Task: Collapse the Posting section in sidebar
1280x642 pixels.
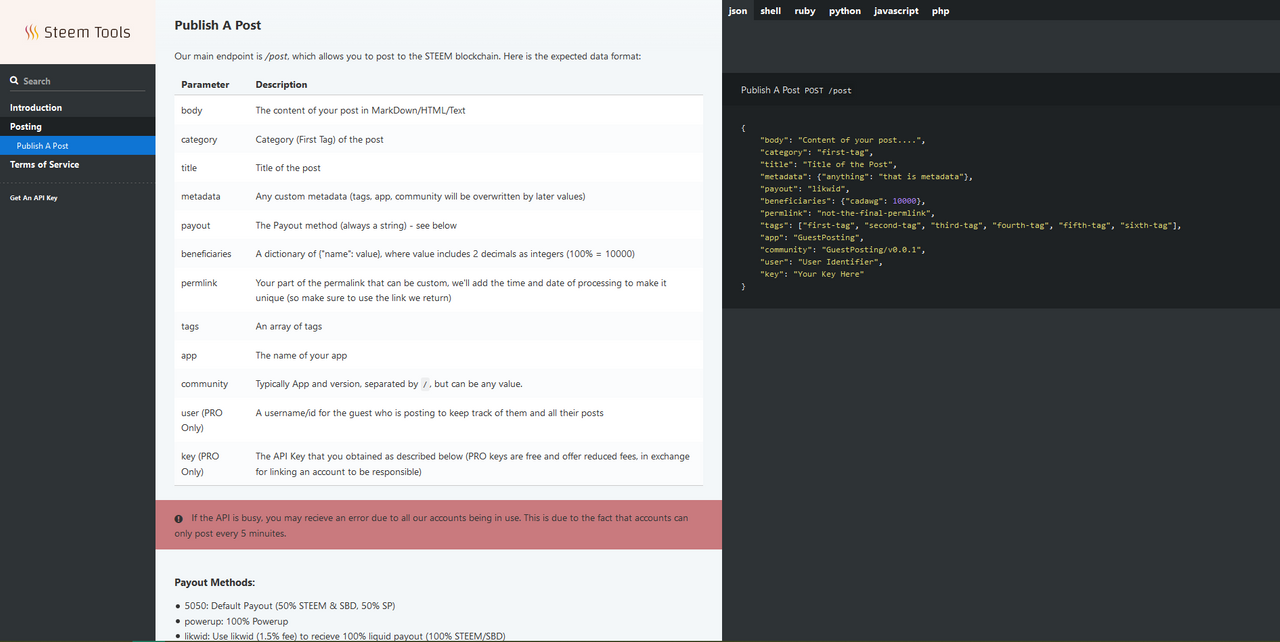Action: pyautogui.click(x=26, y=127)
